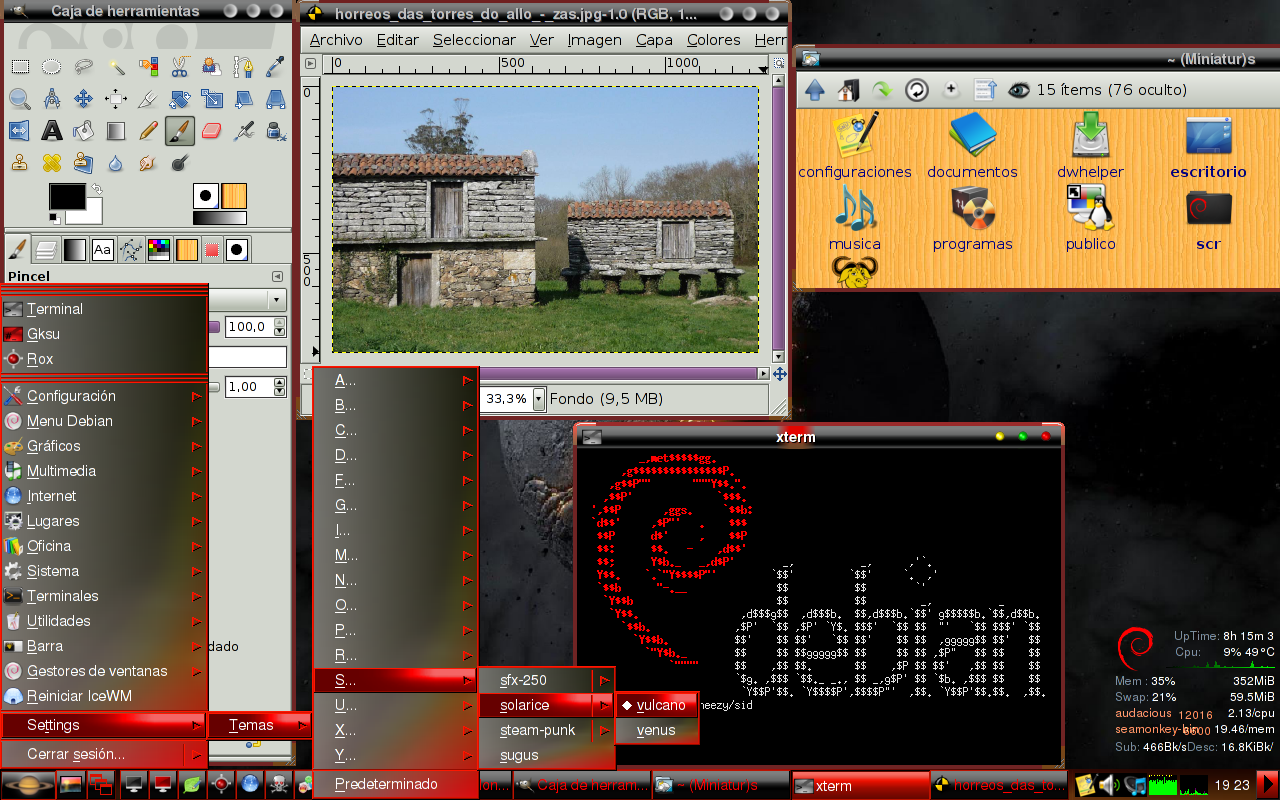
Task: Switch to xterm taskbar button
Action: coord(860,785)
